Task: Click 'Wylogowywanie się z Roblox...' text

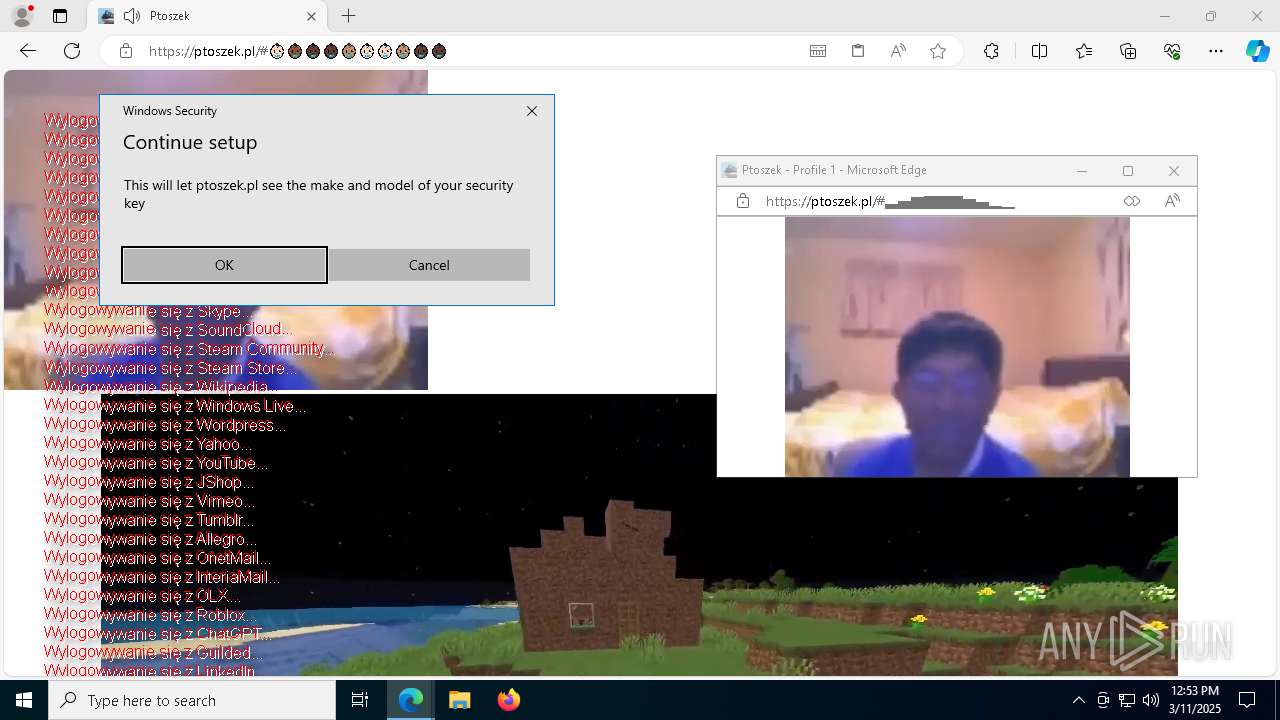Action: 150,615
